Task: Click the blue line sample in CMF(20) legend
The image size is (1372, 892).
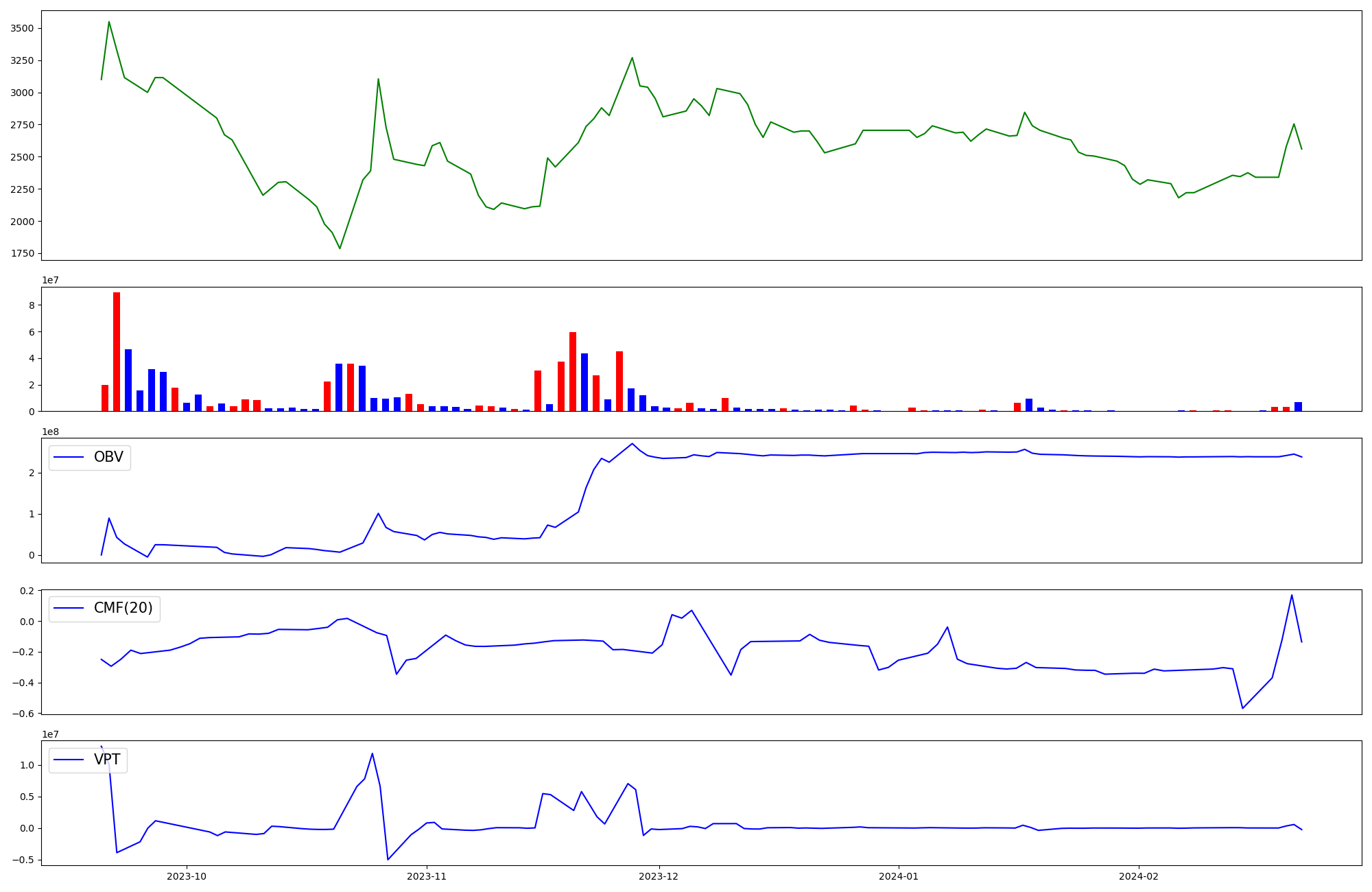Action: tap(69, 609)
